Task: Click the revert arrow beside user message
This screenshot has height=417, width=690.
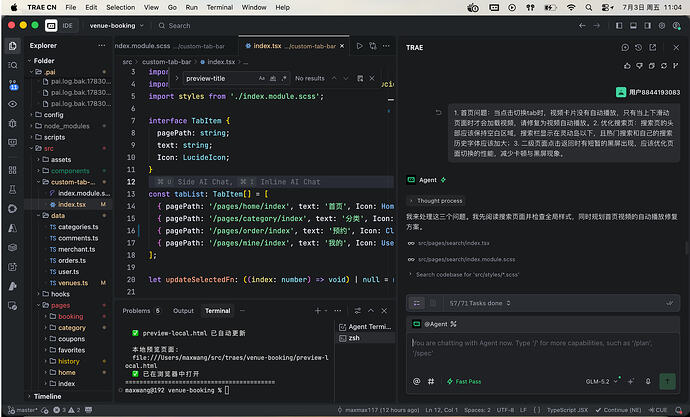Action: coord(438,113)
